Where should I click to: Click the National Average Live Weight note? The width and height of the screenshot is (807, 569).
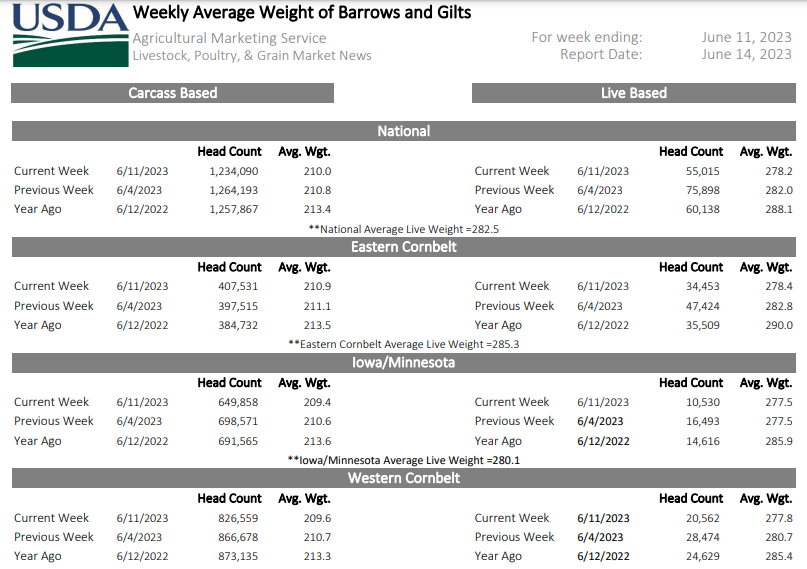tap(403, 228)
